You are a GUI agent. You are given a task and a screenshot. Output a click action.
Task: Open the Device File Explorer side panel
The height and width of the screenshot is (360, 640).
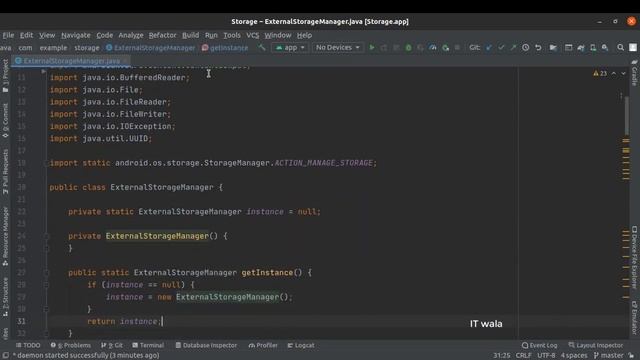[634, 257]
